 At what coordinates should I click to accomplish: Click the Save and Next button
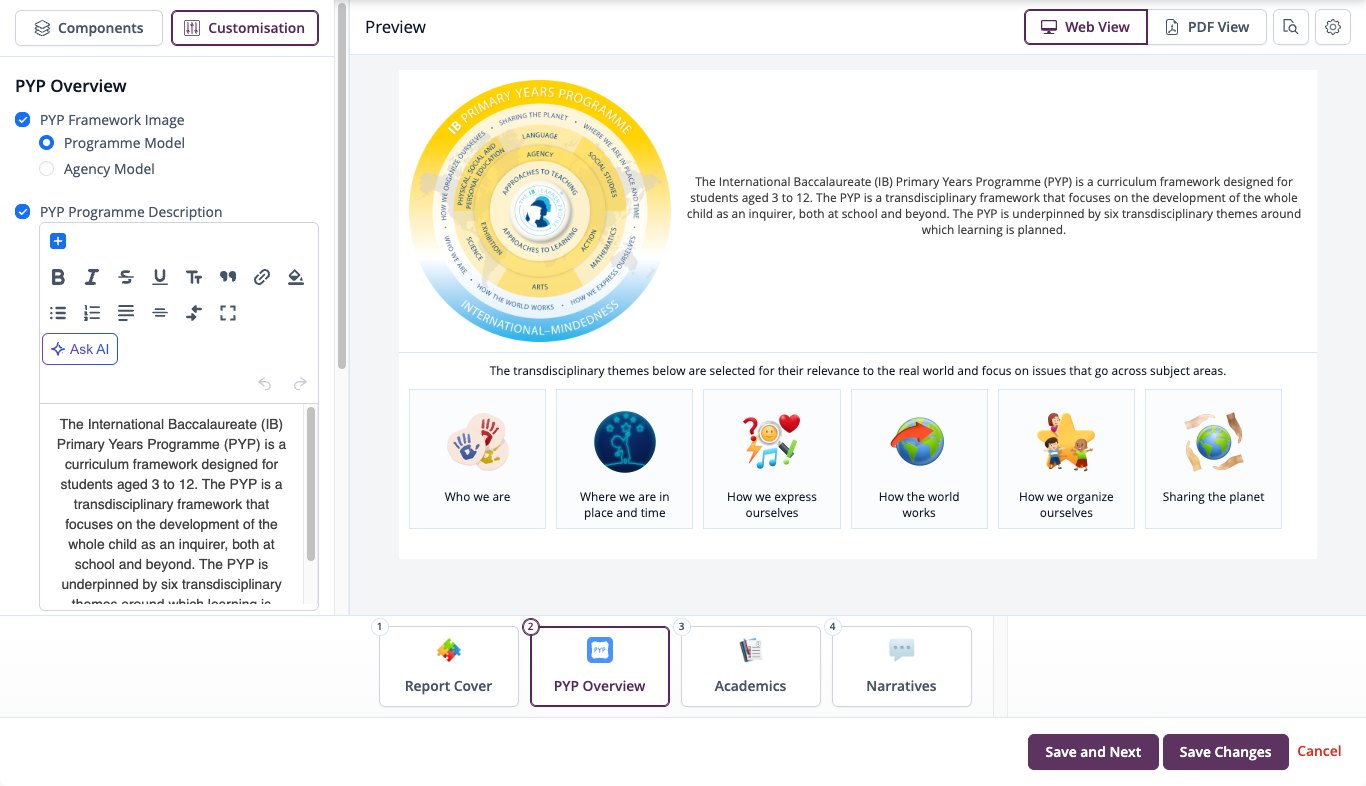click(x=1093, y=752)
